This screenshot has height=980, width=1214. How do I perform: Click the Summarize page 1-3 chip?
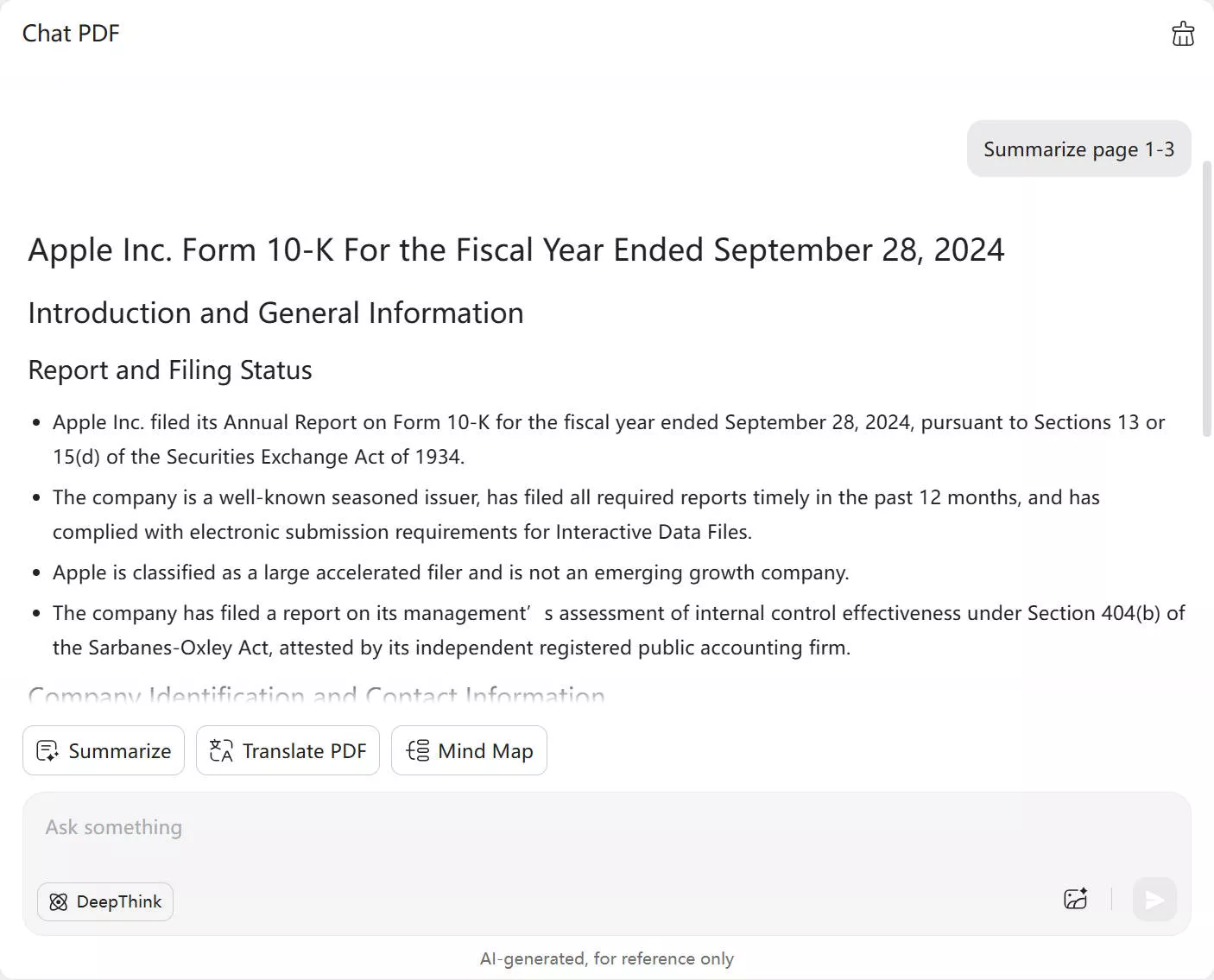(x=1078, y=149)
